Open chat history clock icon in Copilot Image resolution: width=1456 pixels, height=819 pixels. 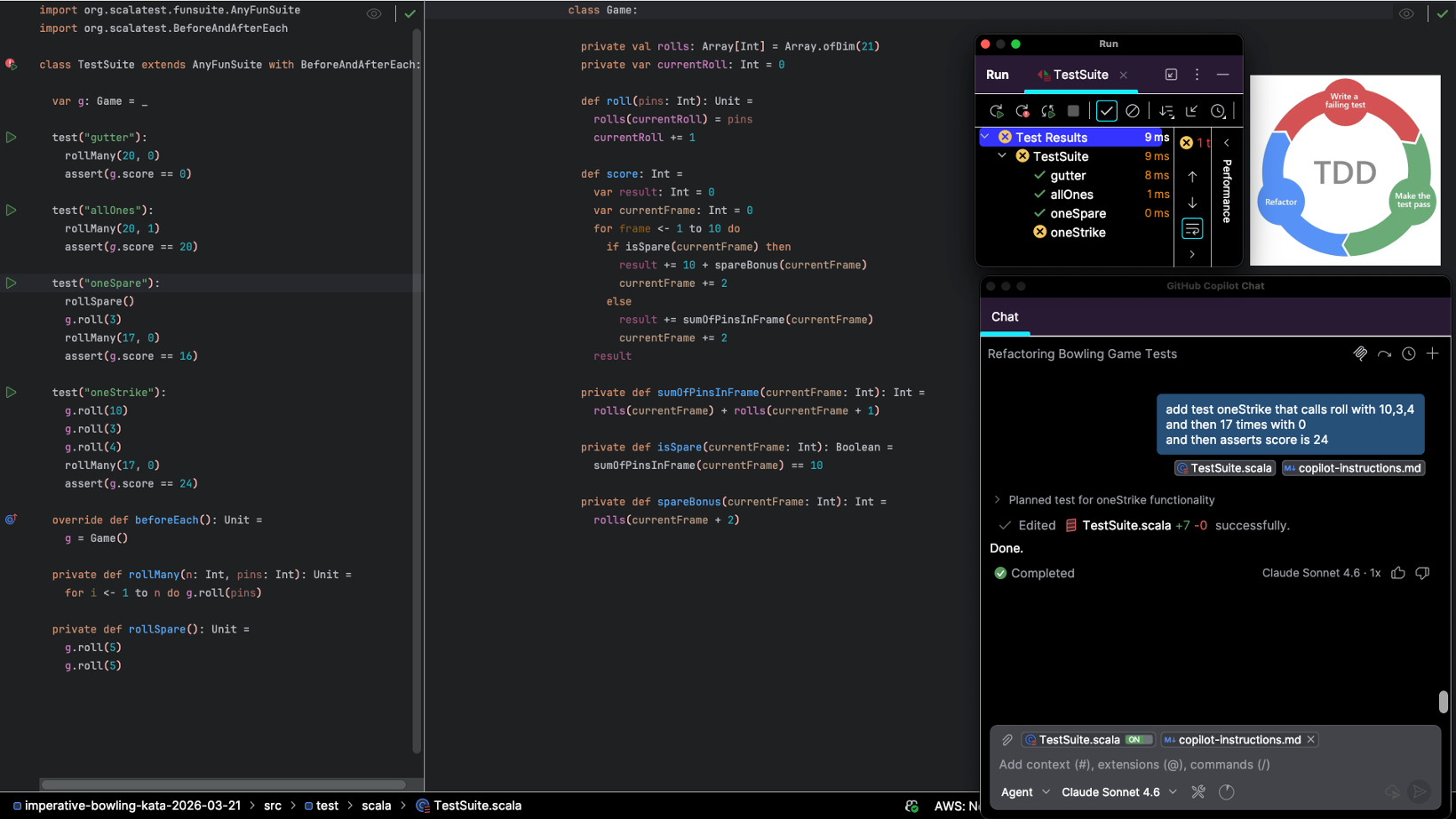click(1408, 354)
